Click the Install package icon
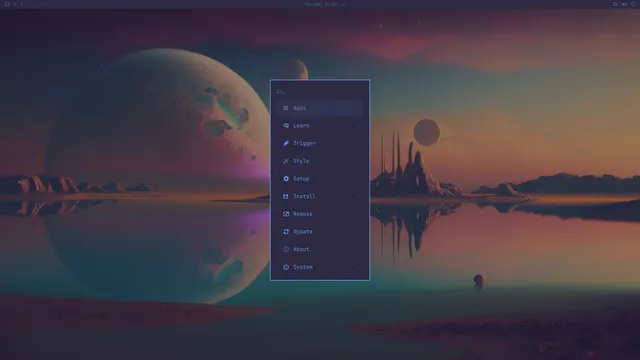This screenshot has width=640, height=360. click(x=286, y=196)
